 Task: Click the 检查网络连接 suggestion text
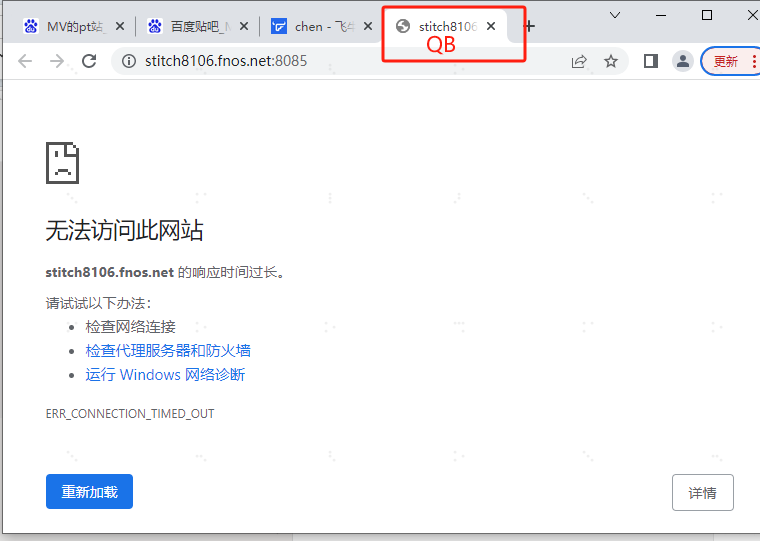(x=130, y=327)
